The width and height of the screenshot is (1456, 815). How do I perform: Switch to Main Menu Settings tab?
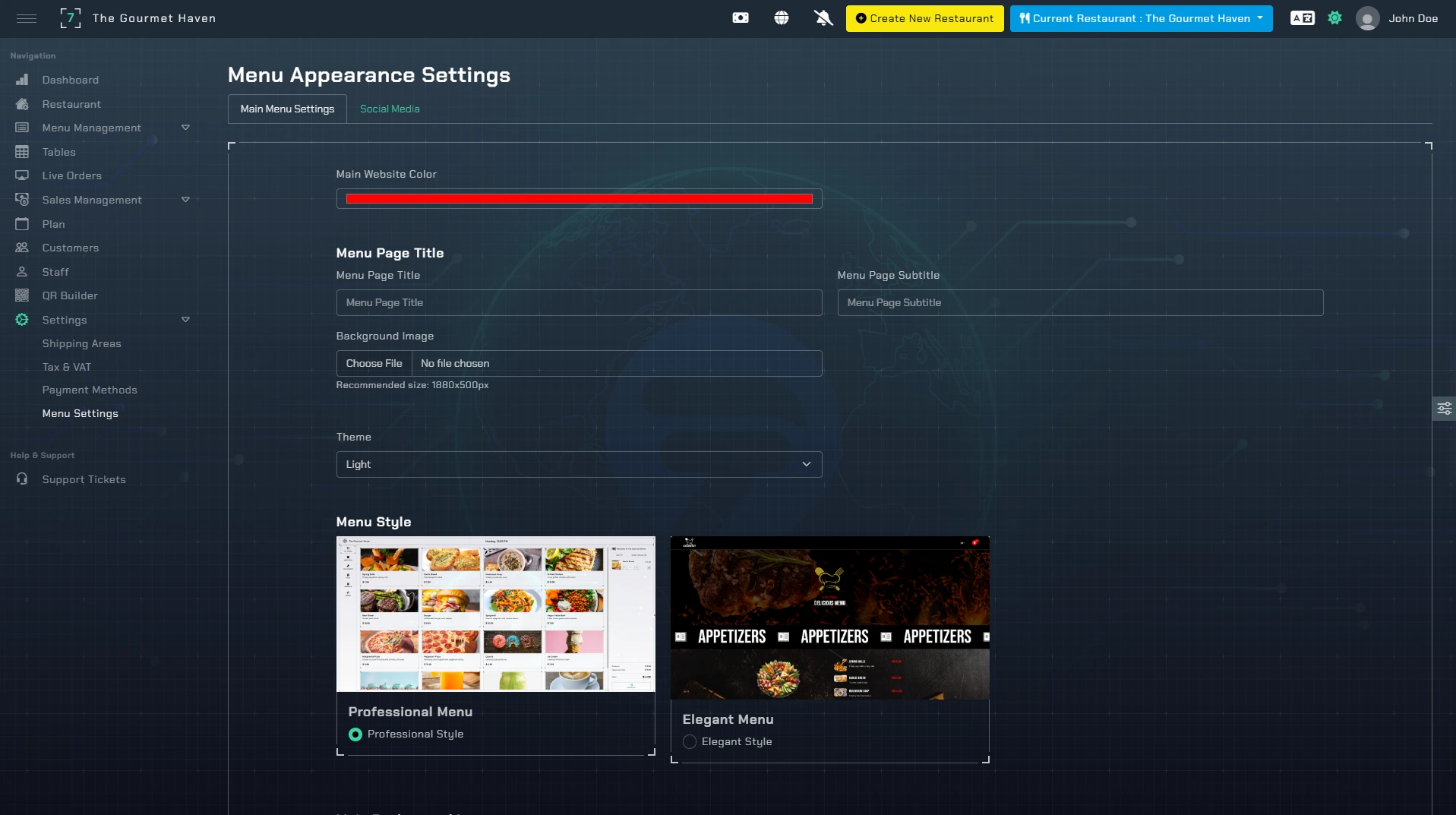click(287, 109)
